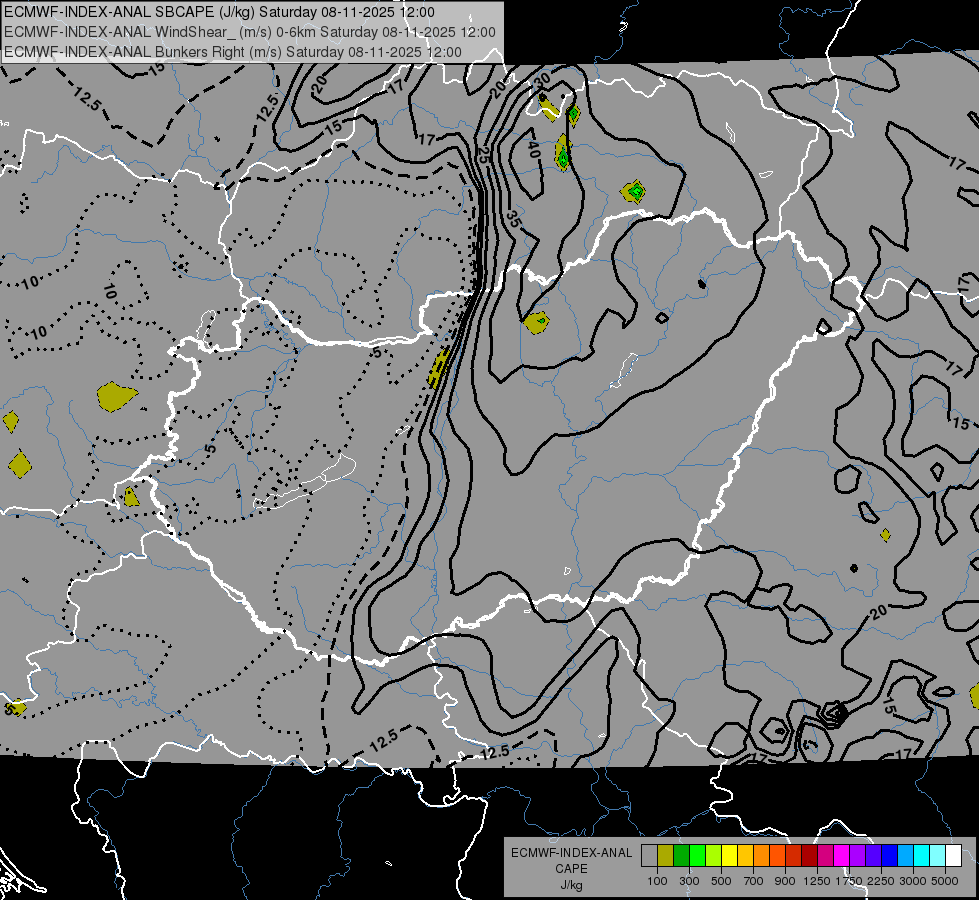Viewport: 979px width, 900px height.
Task: Choose the pure yellow legend swatch
Action: click(729, 856)
